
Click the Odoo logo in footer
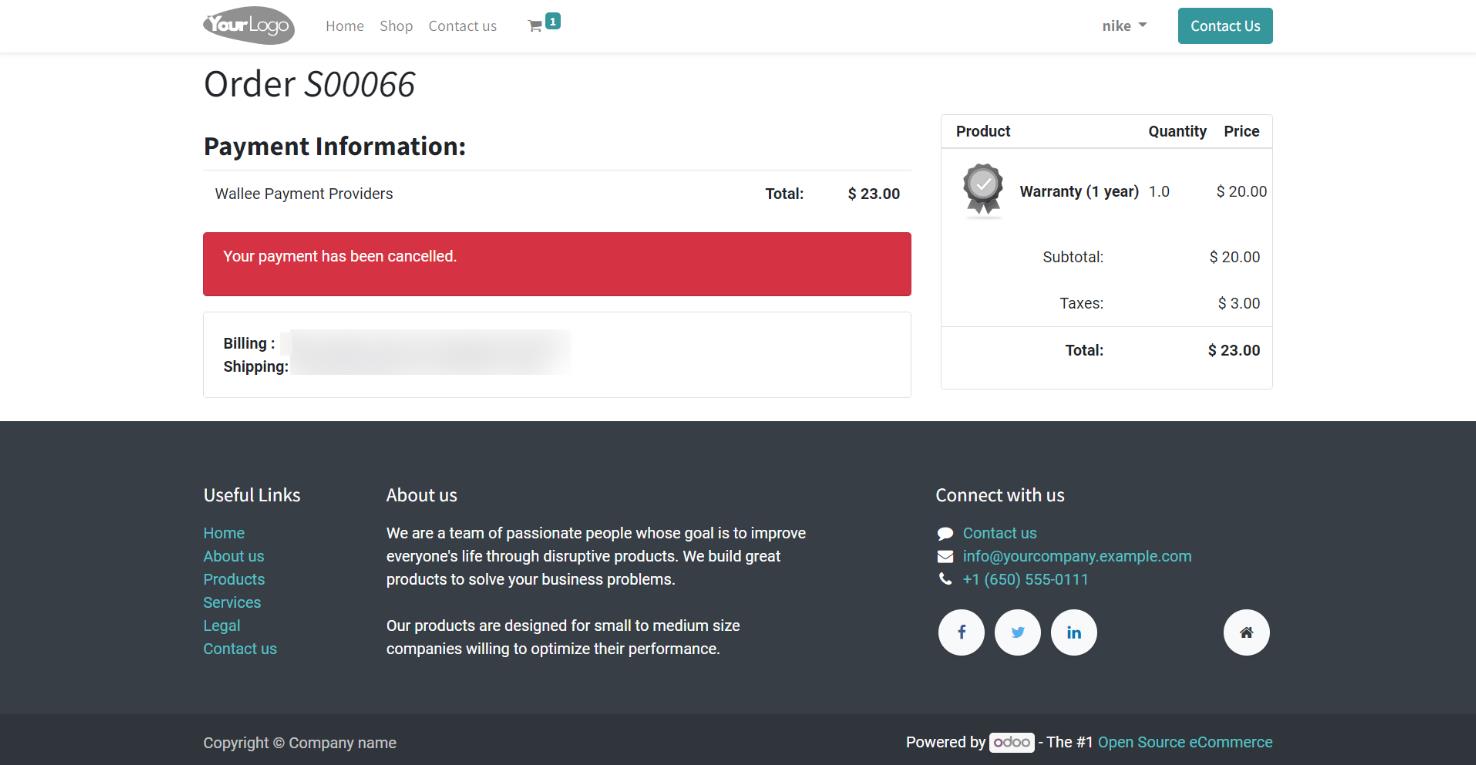pos(1011,742)
